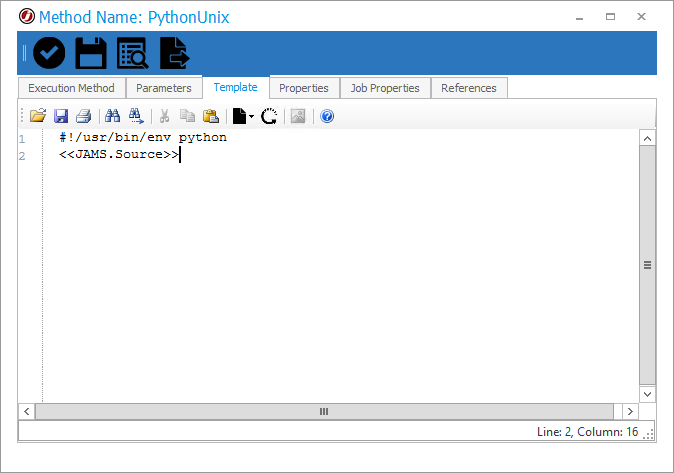Open the Parameters tab
This screenshot has width=674, height=473.
pos(164,88)
